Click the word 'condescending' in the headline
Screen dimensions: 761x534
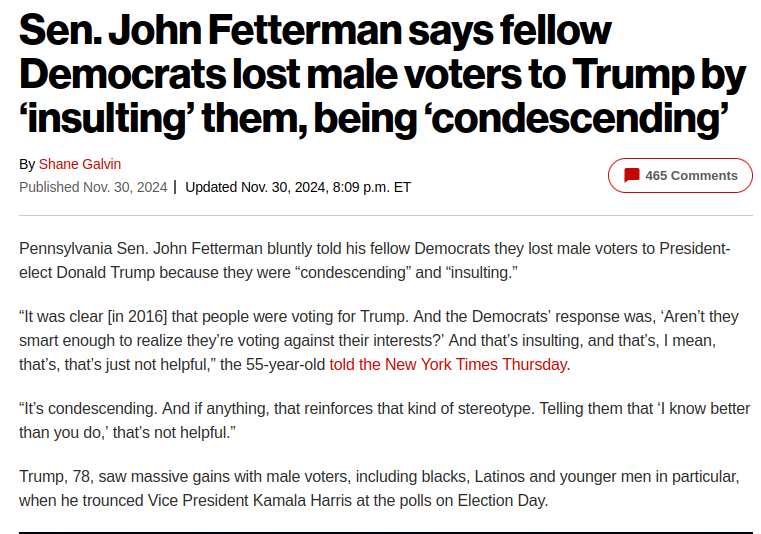(x=577, y=118)
